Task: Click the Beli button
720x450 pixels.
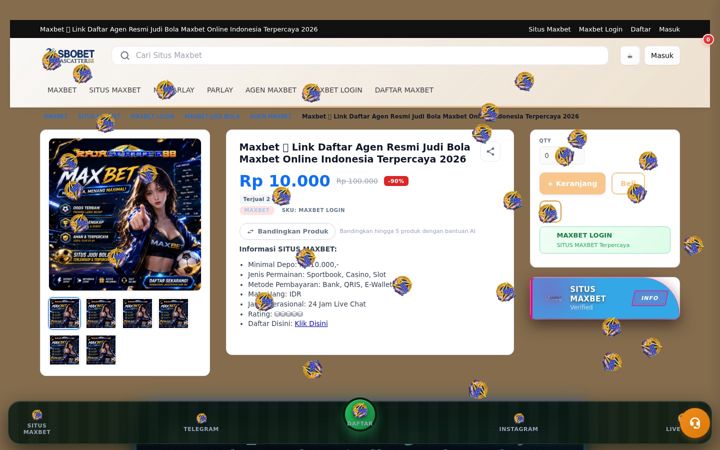Action: click(x=628, y=184)
